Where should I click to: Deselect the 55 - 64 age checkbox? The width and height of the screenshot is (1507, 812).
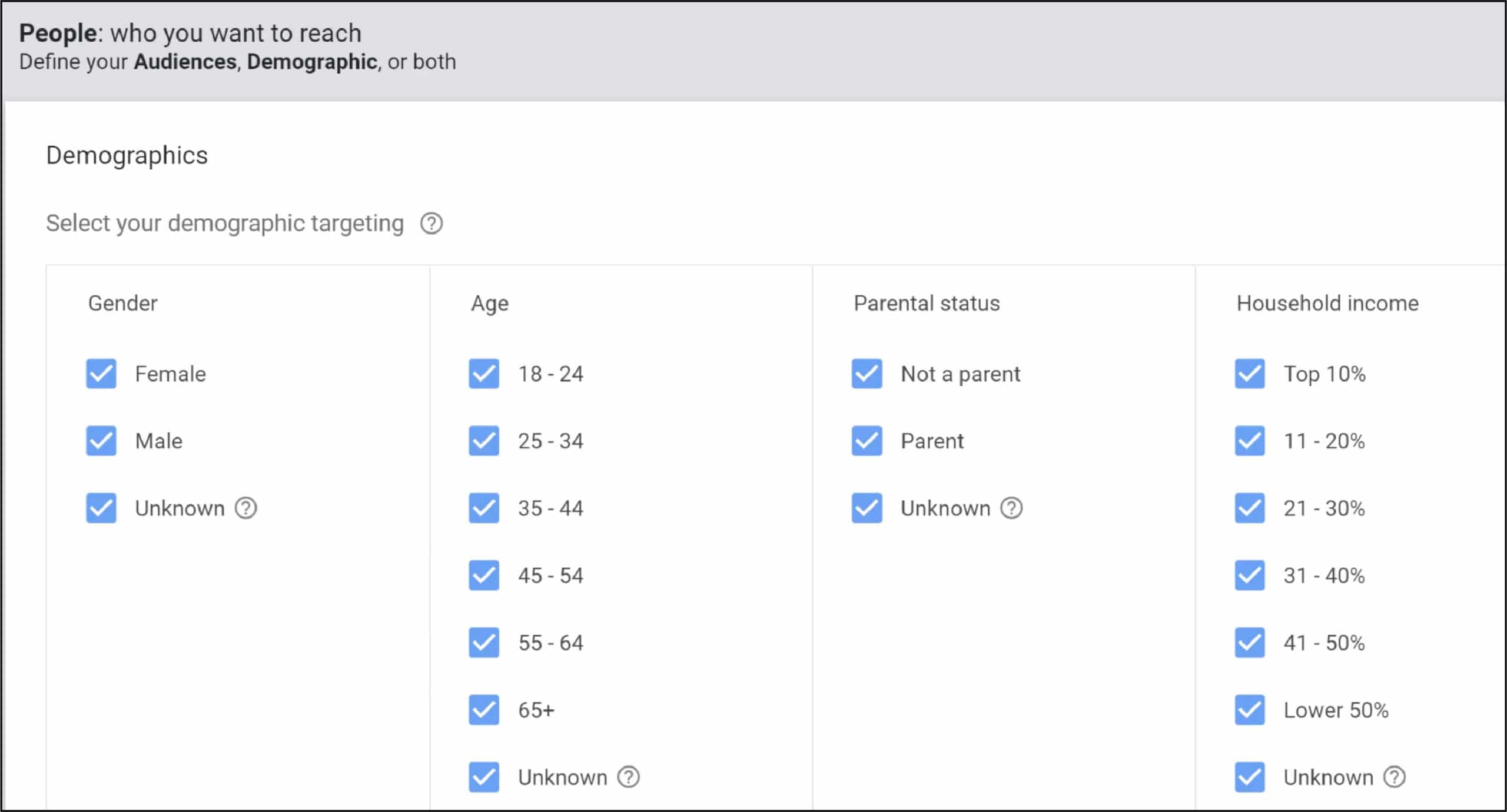pos(484,643)
